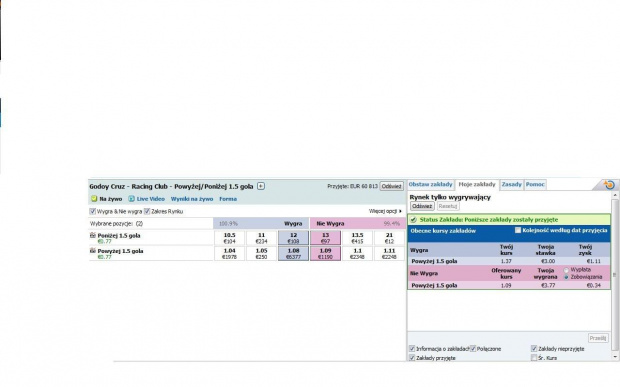Click the Poniżej 1.5 gola selection name
This screenshot has height=387, width=620.
coord(119,236)
